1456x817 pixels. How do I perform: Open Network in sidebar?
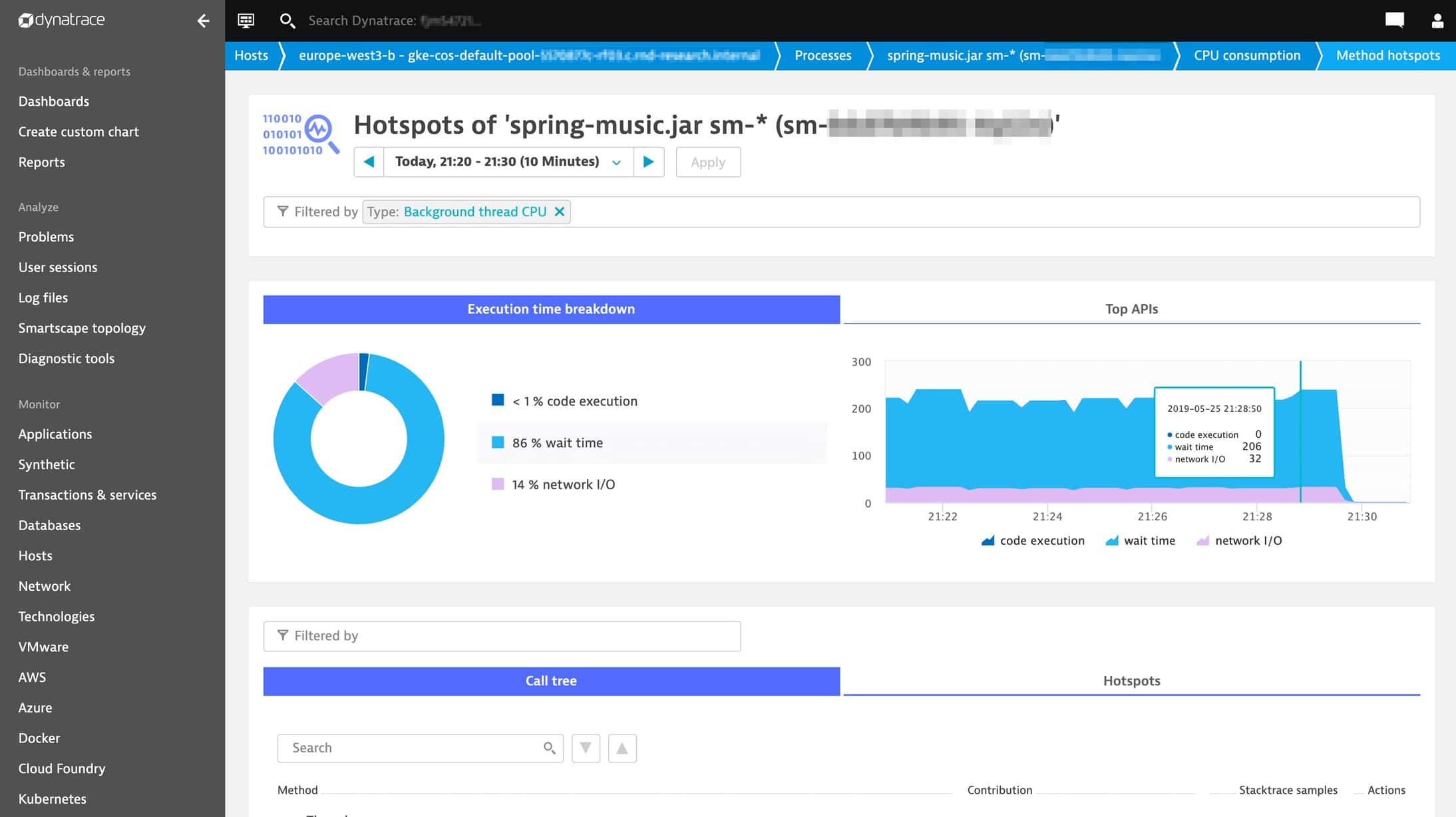[45, 586]
